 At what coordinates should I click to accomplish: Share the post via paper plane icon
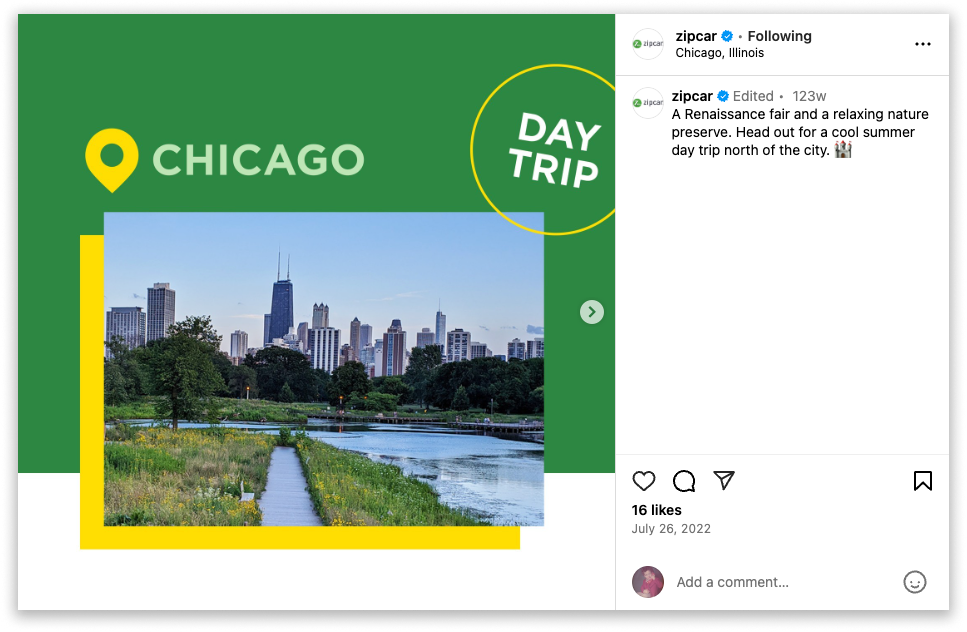(x=724, y=480)
